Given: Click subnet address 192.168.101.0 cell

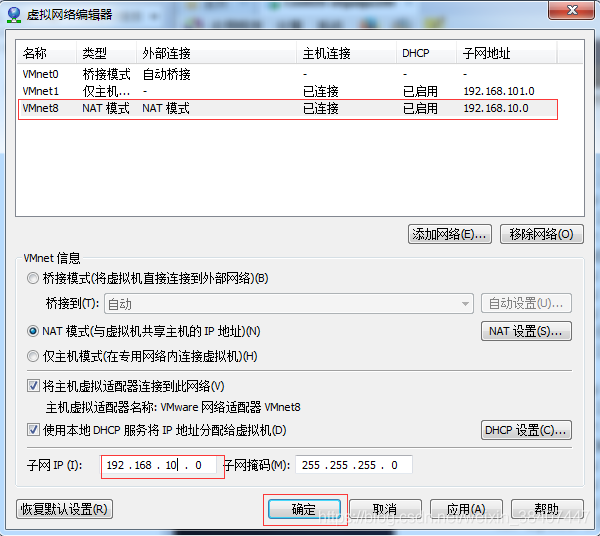Looking at the screenshot, I should 499,91.
